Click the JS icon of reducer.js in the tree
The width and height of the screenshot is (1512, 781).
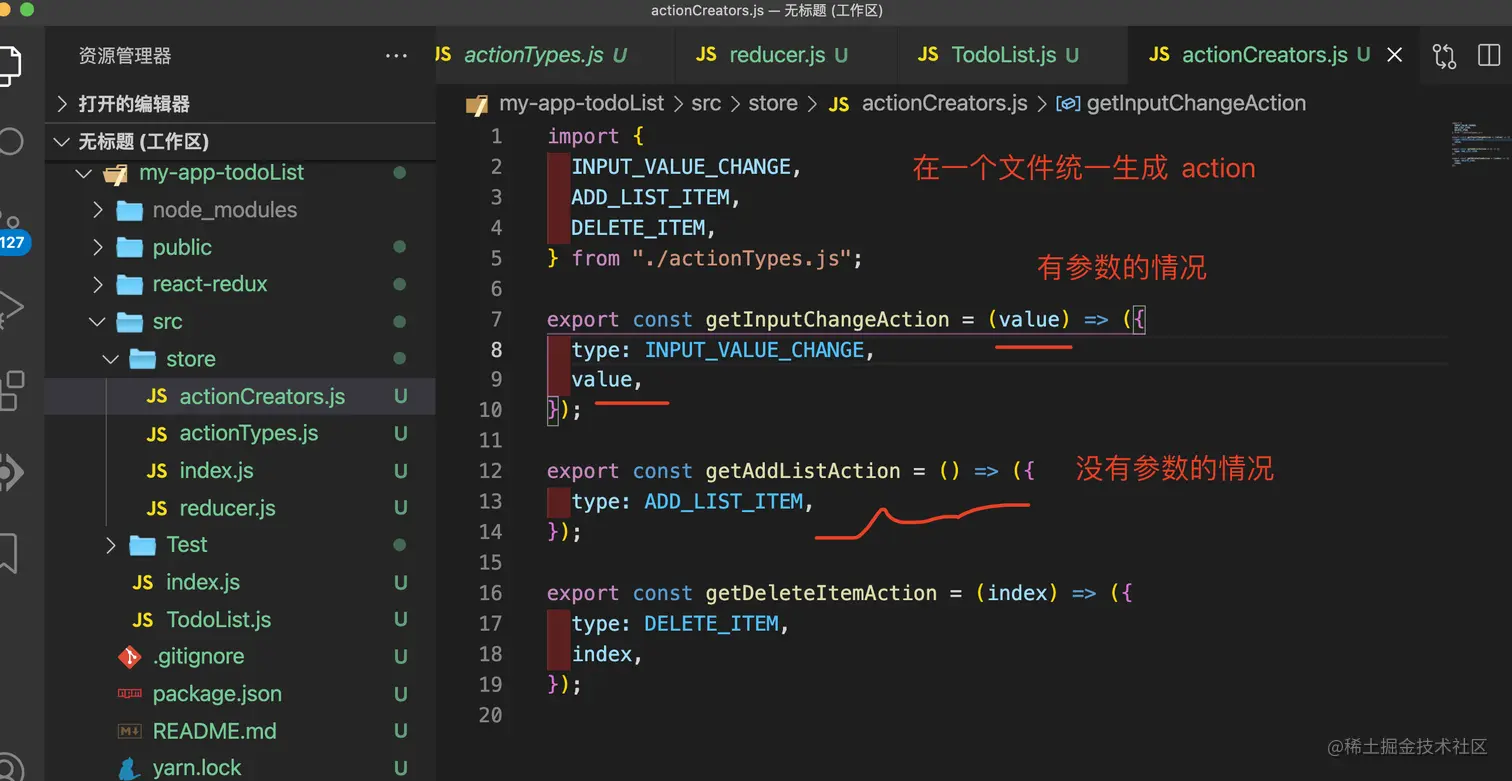[x=157, y=508]
